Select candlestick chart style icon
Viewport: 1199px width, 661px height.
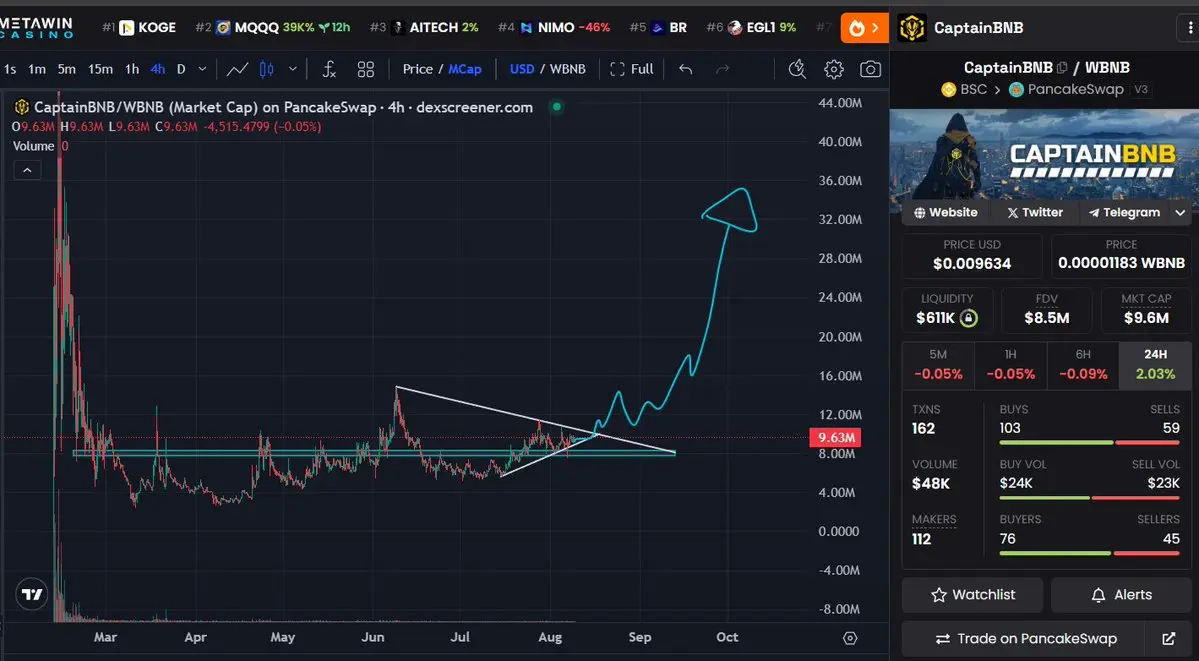[266, 69]
